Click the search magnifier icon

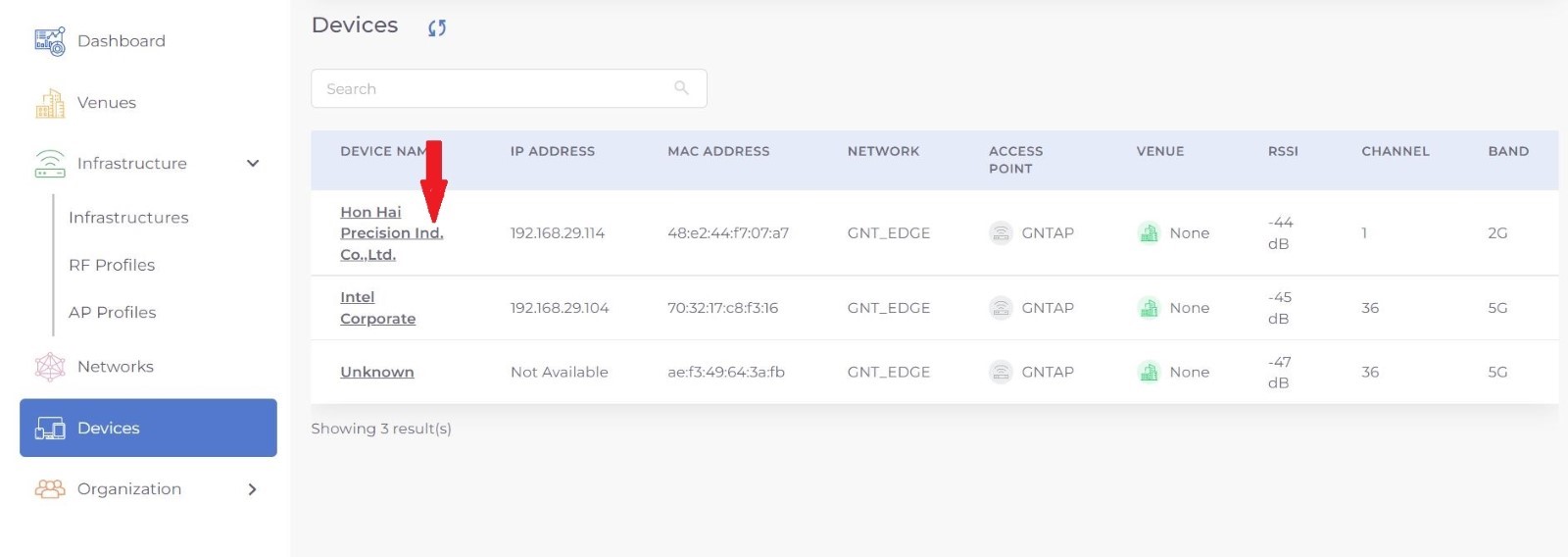point(681,88)
